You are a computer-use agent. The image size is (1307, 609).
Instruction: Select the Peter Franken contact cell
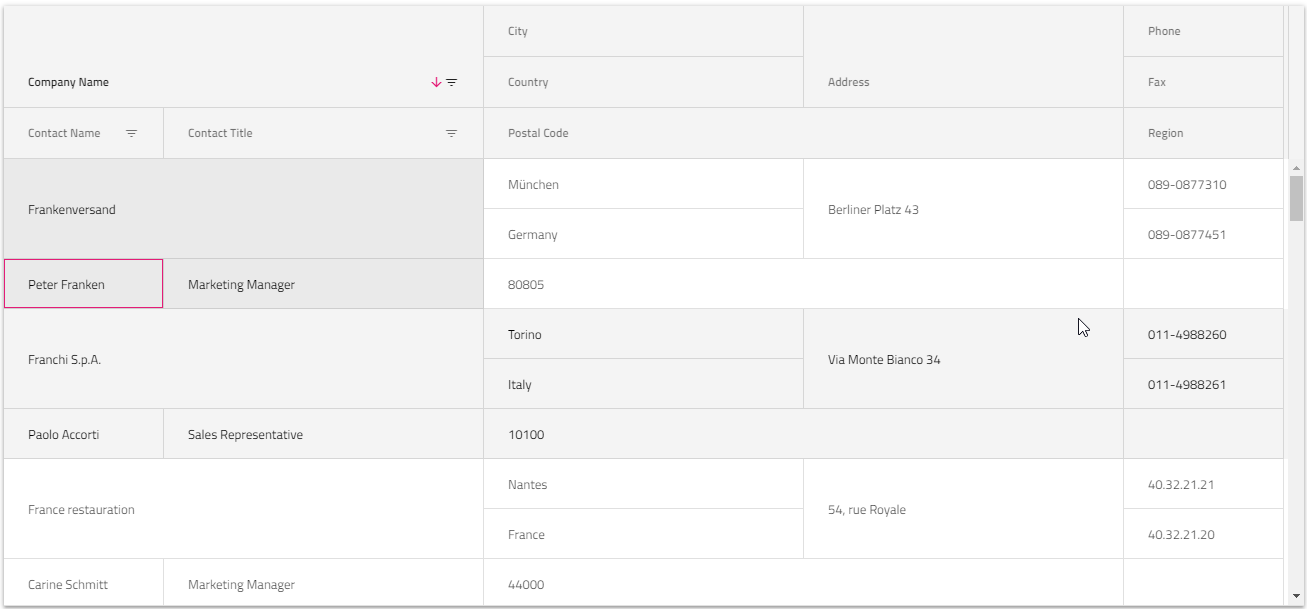tap(83, 284)
